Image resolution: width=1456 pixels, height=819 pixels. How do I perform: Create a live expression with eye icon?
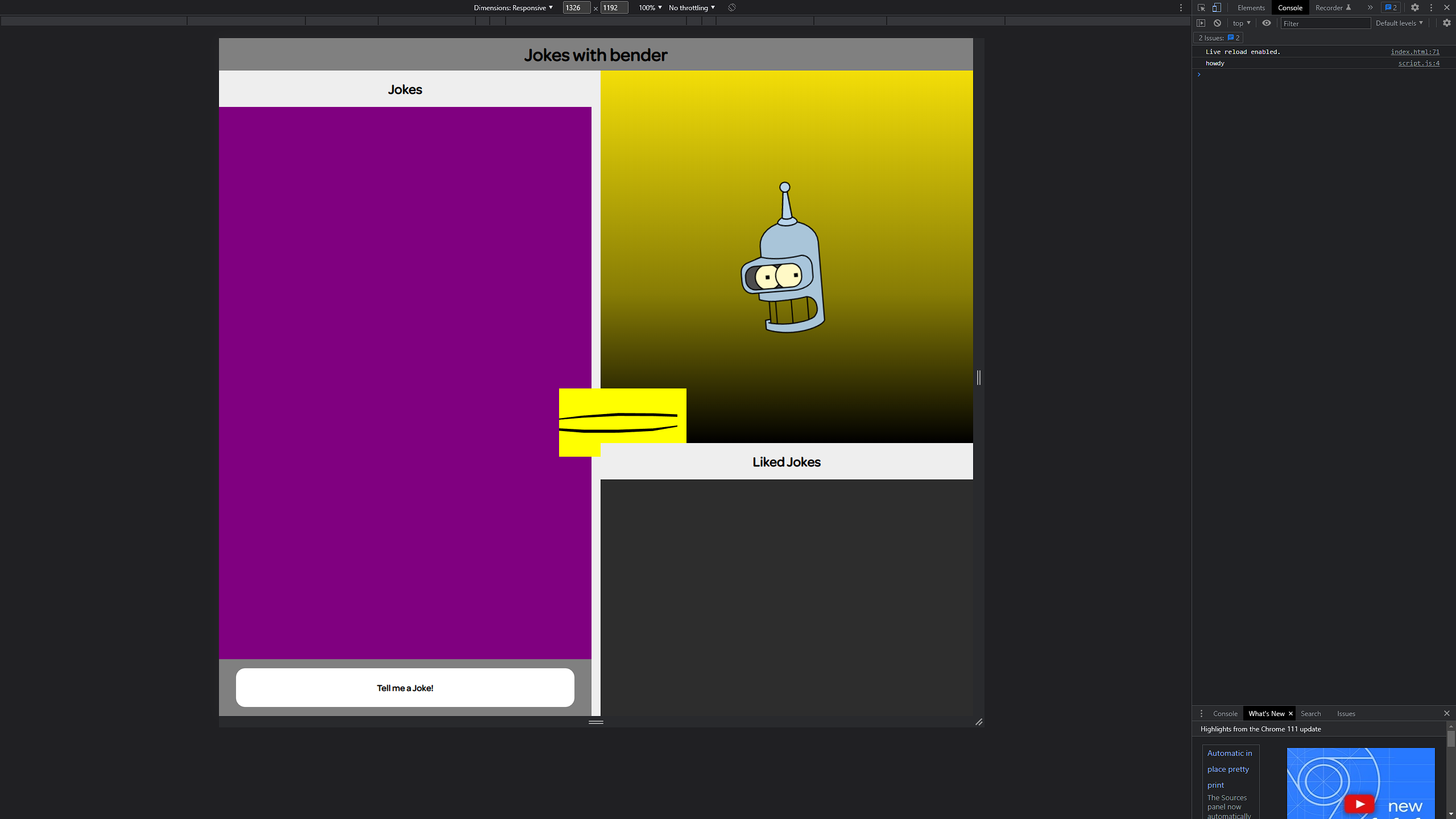coord(1267,23)
